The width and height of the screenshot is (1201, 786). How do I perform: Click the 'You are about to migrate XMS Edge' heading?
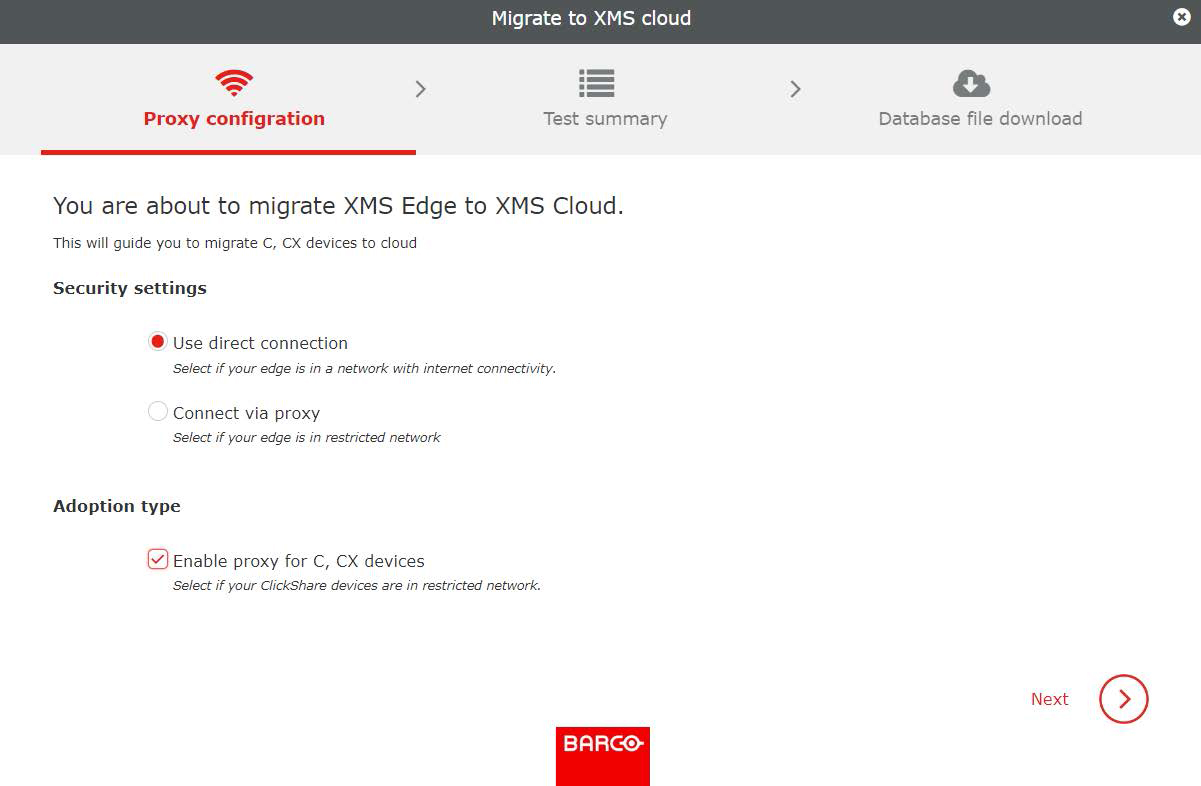(338, 206)
